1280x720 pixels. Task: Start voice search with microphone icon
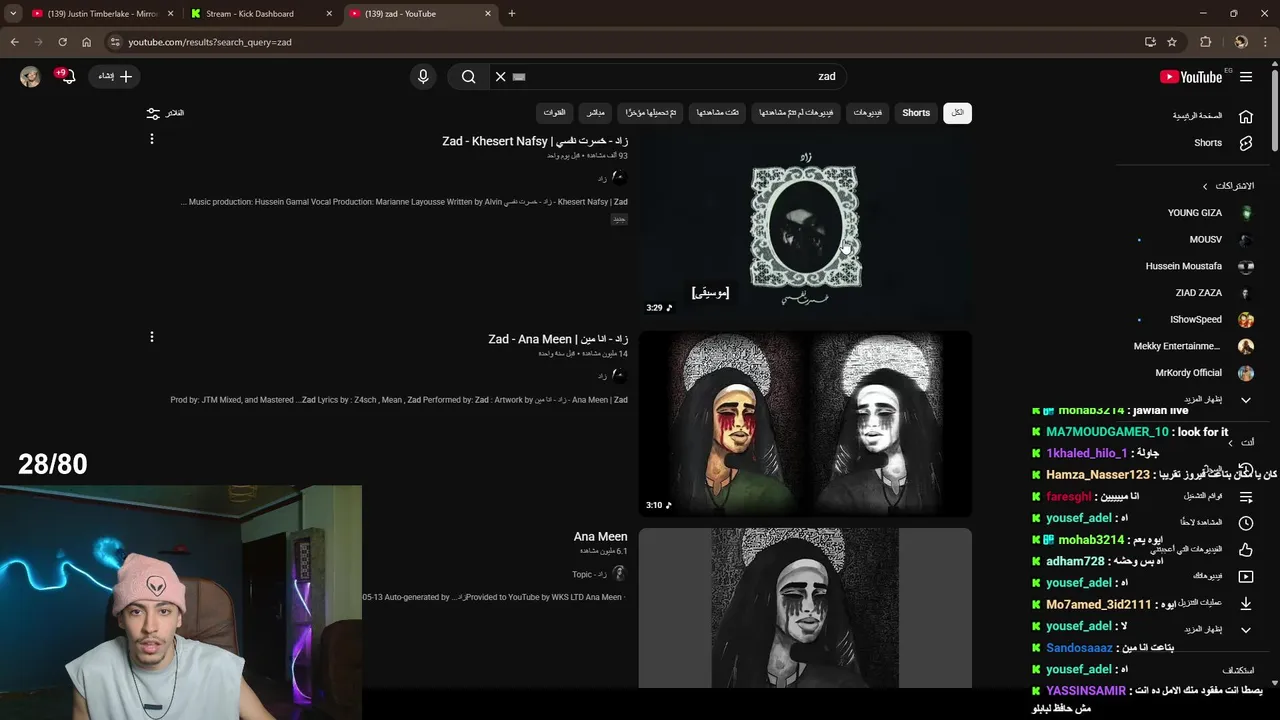(423, 77)
